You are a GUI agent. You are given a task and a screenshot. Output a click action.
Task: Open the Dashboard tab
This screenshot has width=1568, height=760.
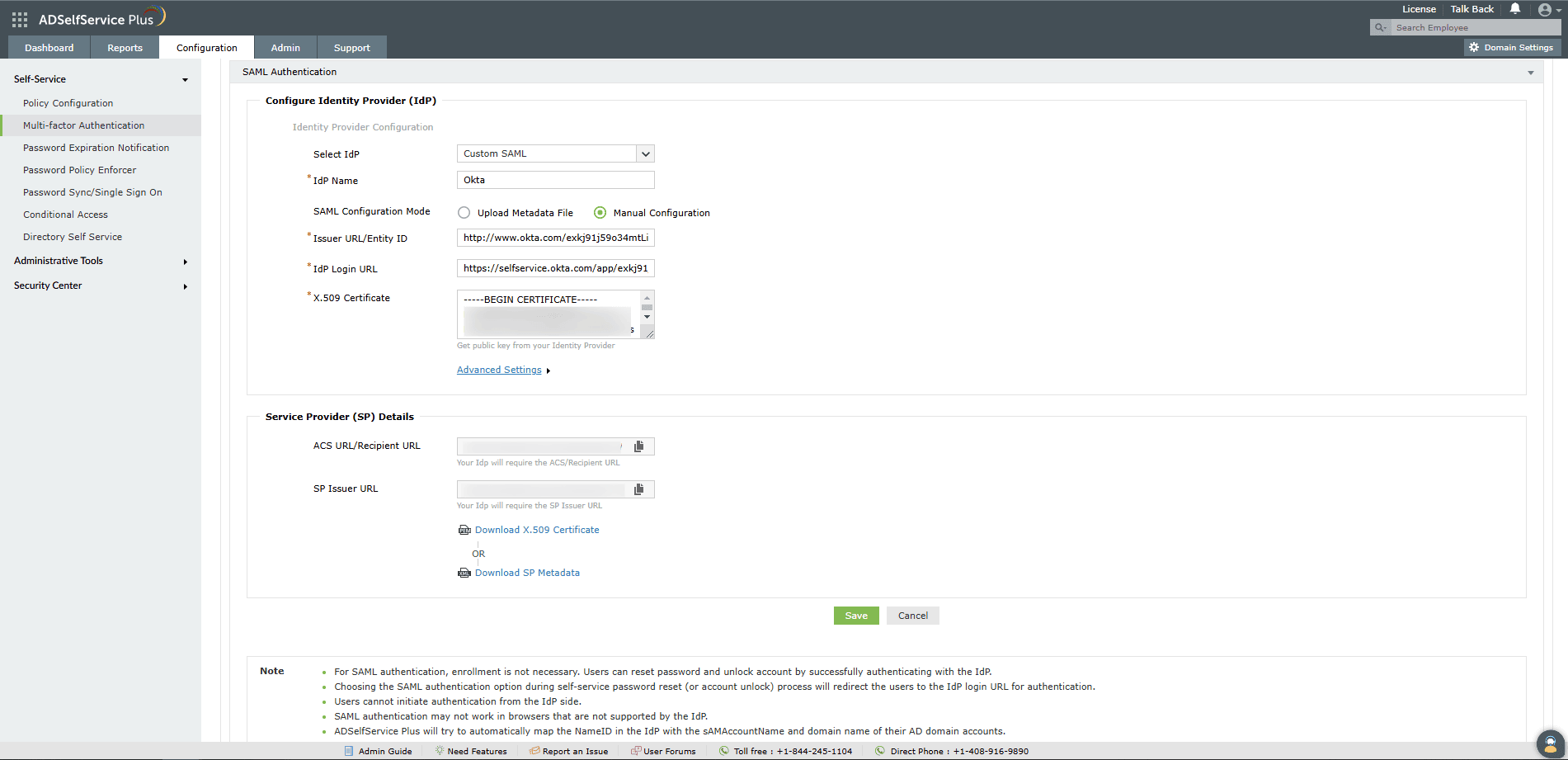(49, 48)
